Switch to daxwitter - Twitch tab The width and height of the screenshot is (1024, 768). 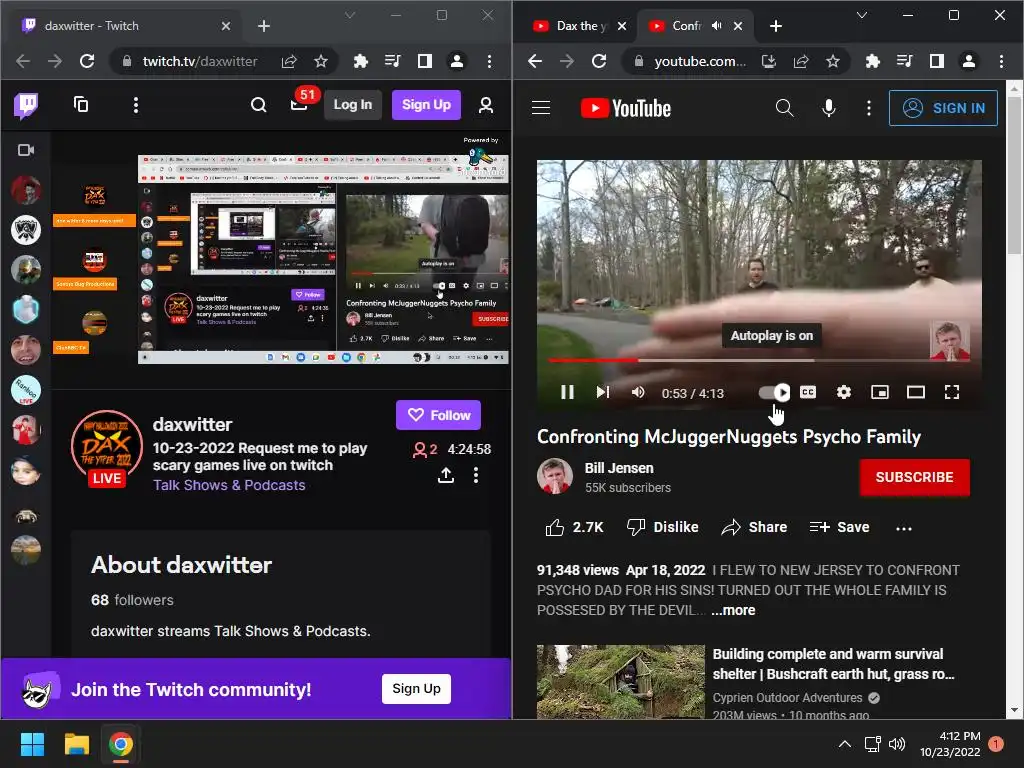[x=124, y=26]
